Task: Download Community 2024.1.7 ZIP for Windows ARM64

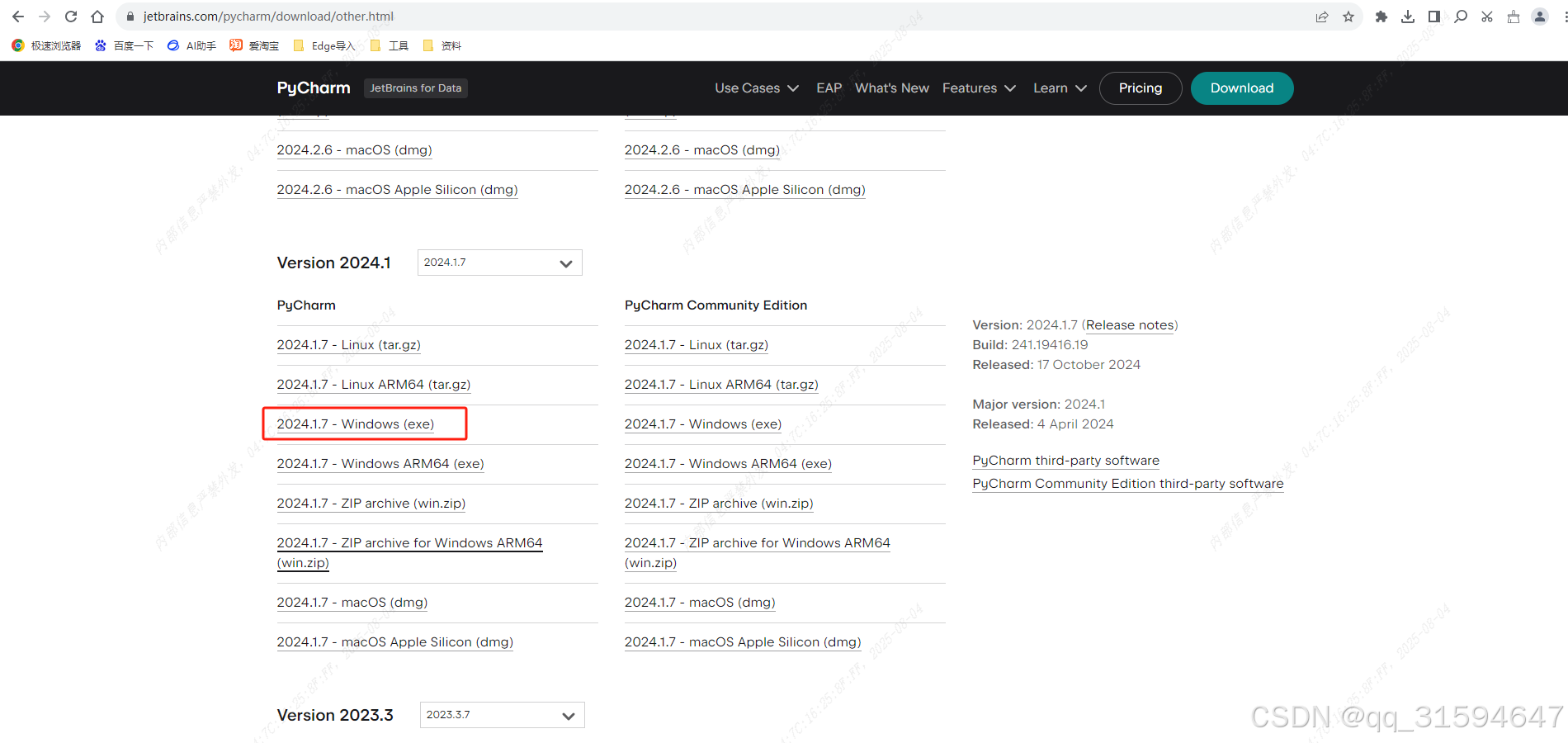Action: [x=758, y=552]
